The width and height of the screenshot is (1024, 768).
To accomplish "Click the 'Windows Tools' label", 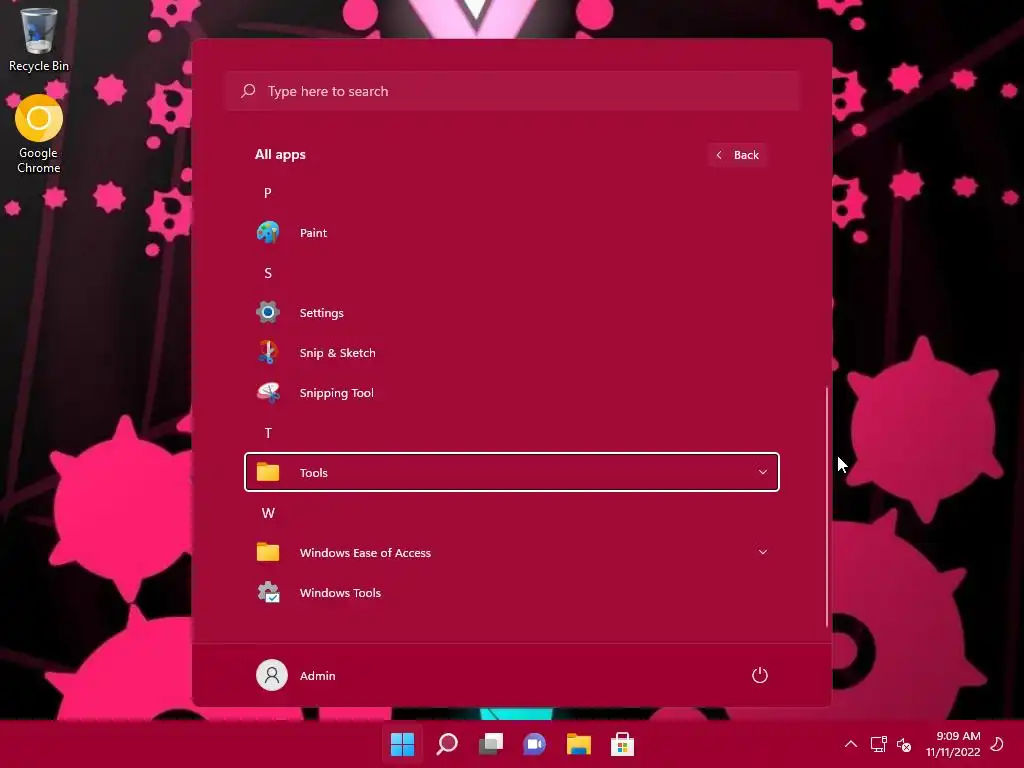I will pos(340,593).
